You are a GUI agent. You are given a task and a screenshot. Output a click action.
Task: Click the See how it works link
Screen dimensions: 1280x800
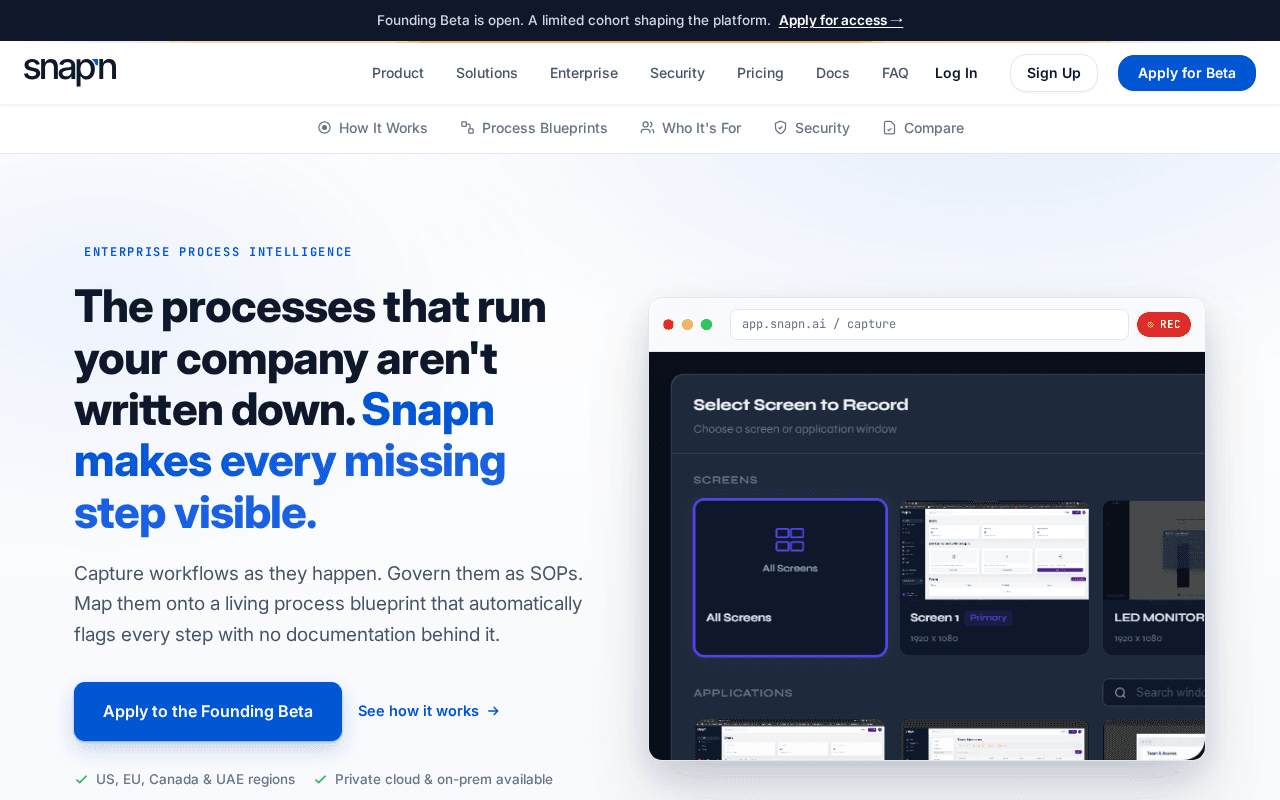pos(418,711)
